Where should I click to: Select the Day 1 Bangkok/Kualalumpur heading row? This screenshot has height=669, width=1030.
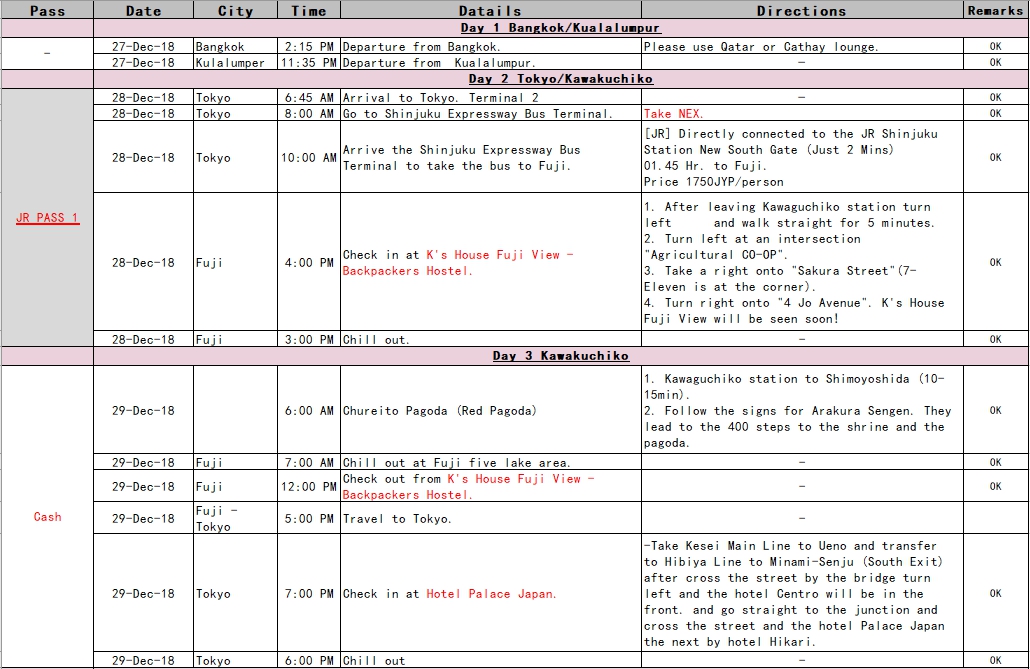[561, 28]
